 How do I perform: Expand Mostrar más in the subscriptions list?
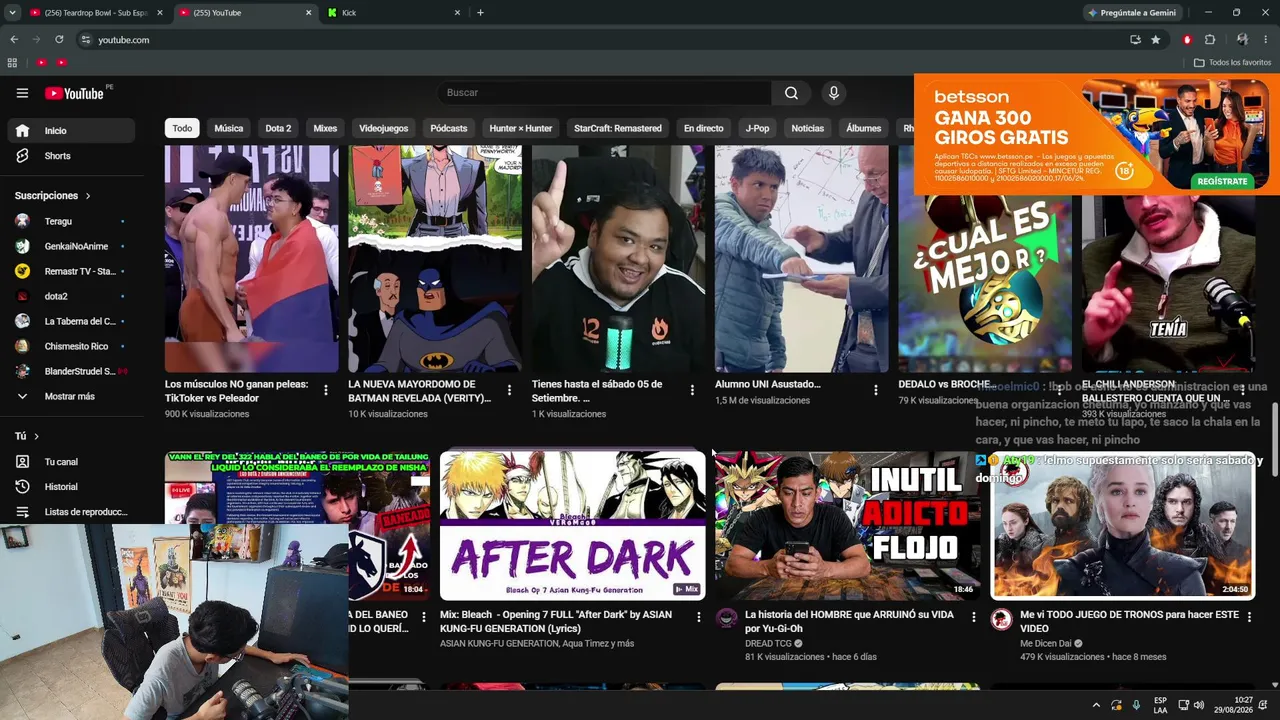point(68,396)
